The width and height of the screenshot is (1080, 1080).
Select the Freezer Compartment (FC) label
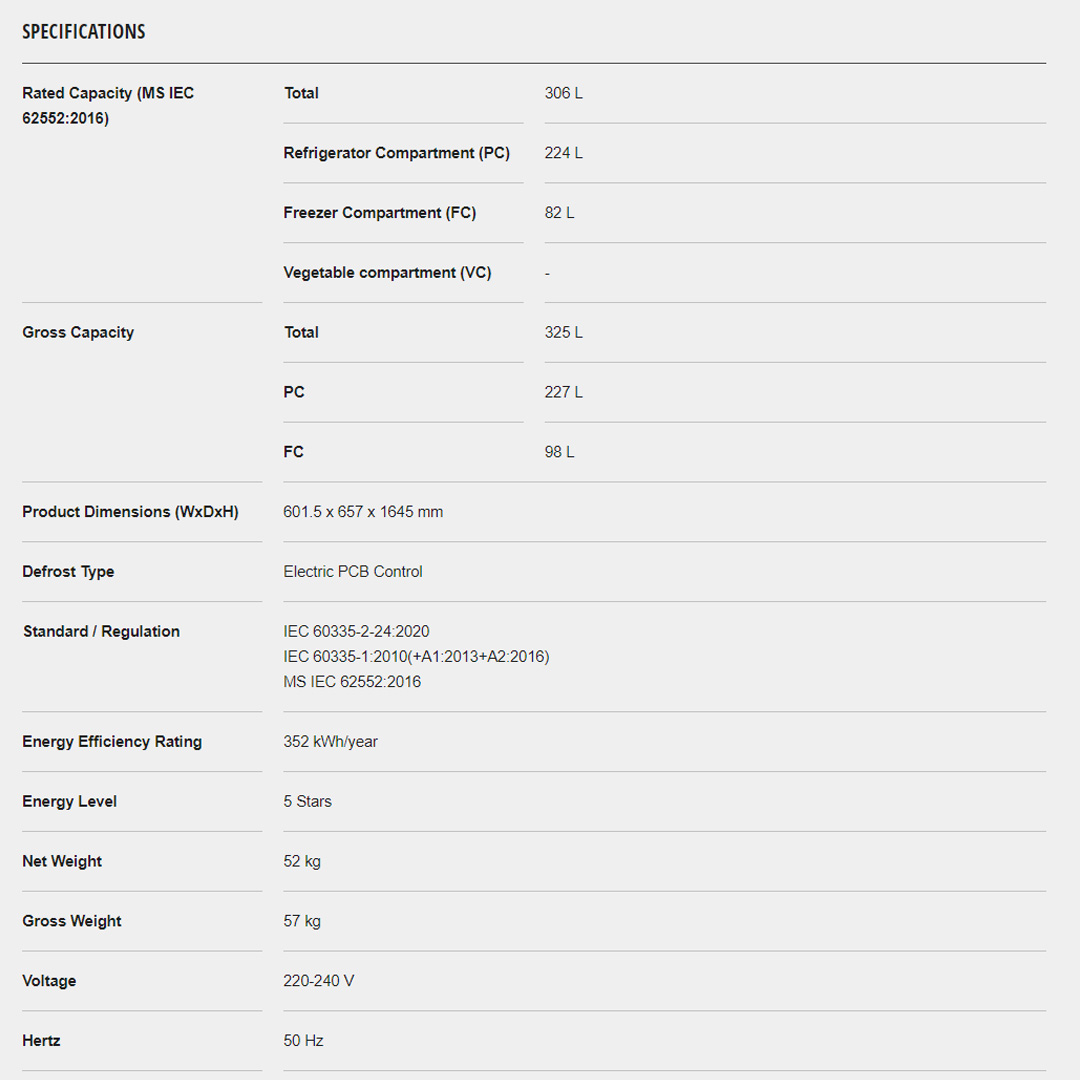tap(379, 213)
